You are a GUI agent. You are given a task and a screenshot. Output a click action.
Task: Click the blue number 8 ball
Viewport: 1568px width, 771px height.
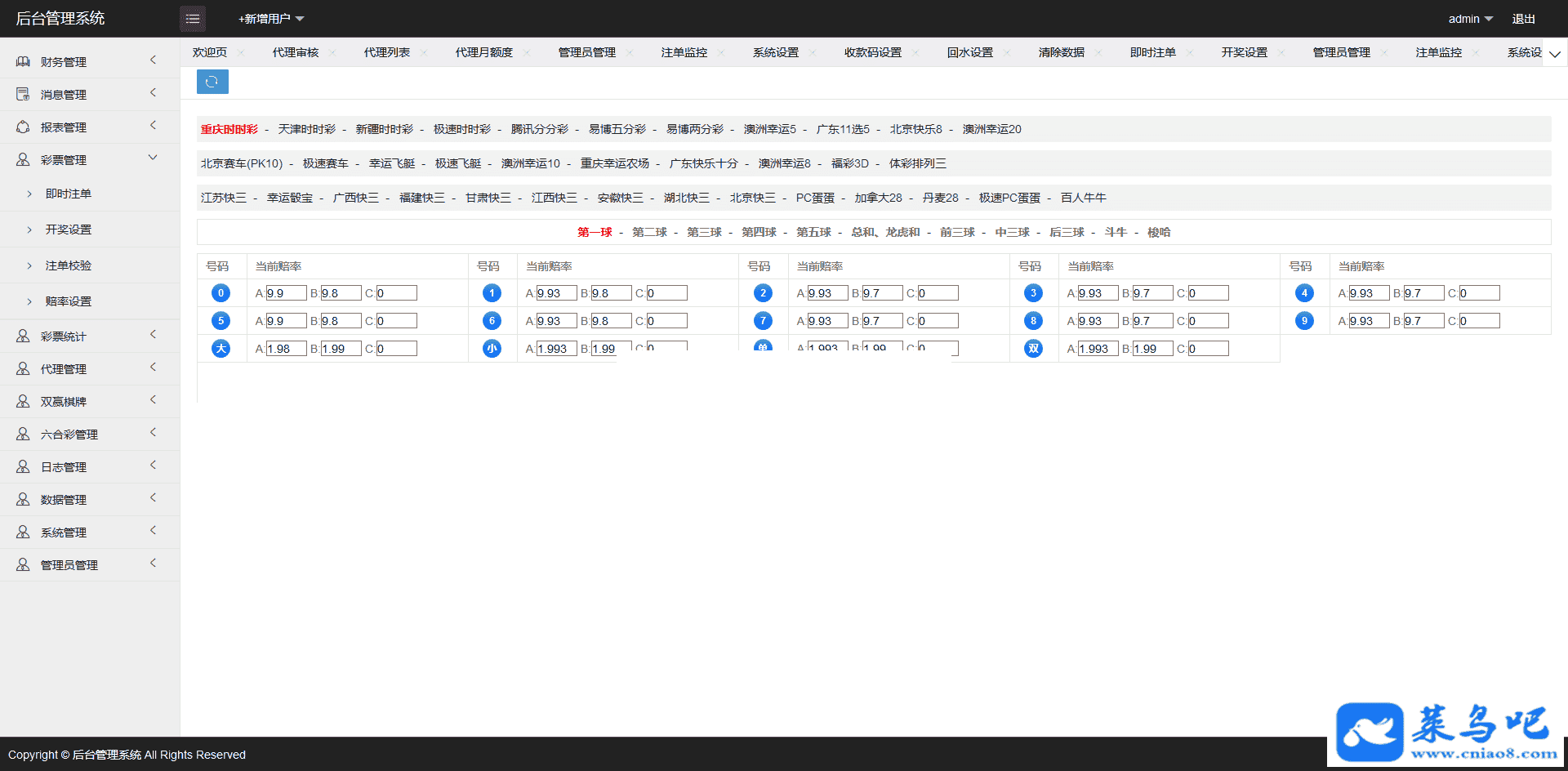click(x=1033, y=321)
